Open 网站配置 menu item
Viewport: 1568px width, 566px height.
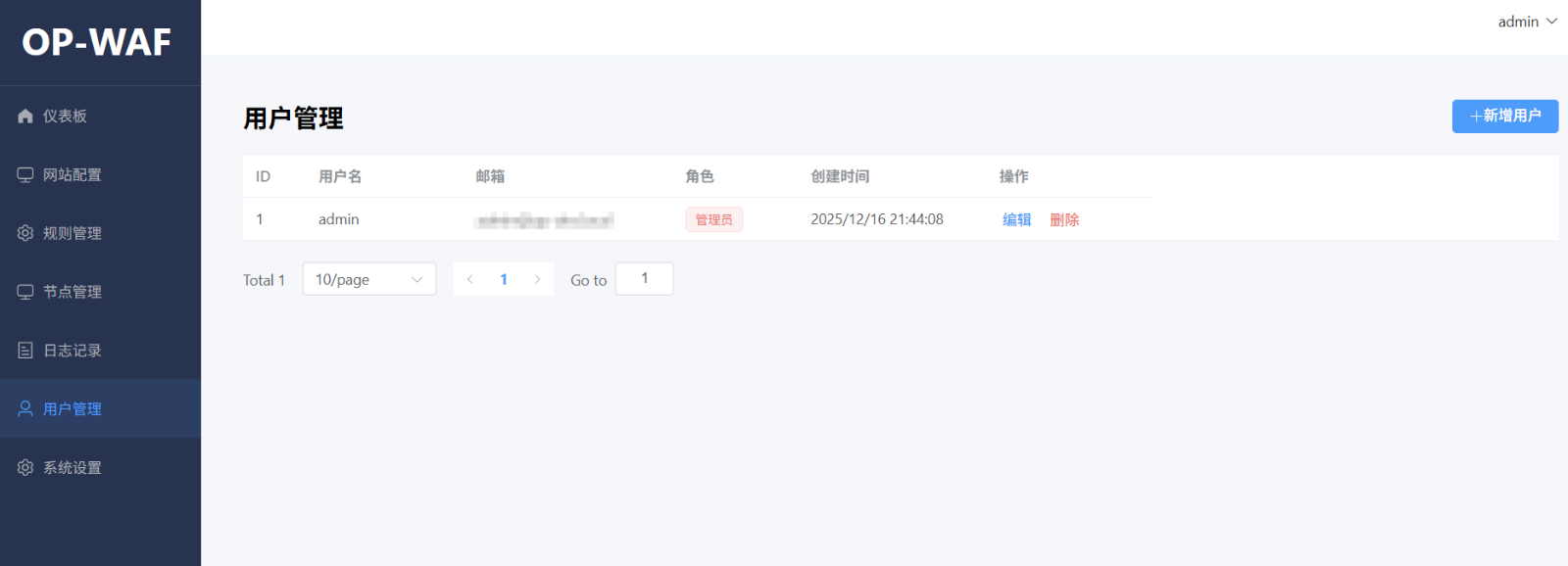pos(73,174)
